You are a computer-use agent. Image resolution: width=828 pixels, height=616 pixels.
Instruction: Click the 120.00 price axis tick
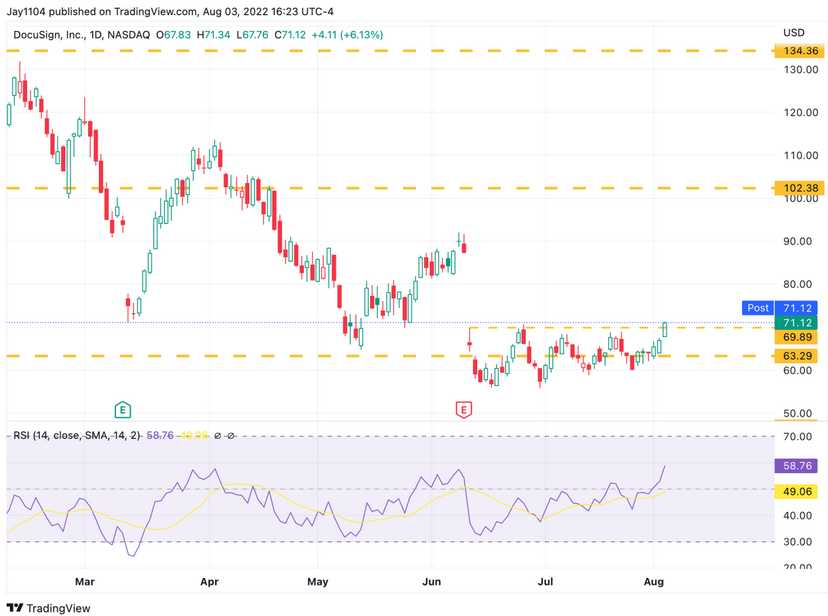(x=801, y=112)
